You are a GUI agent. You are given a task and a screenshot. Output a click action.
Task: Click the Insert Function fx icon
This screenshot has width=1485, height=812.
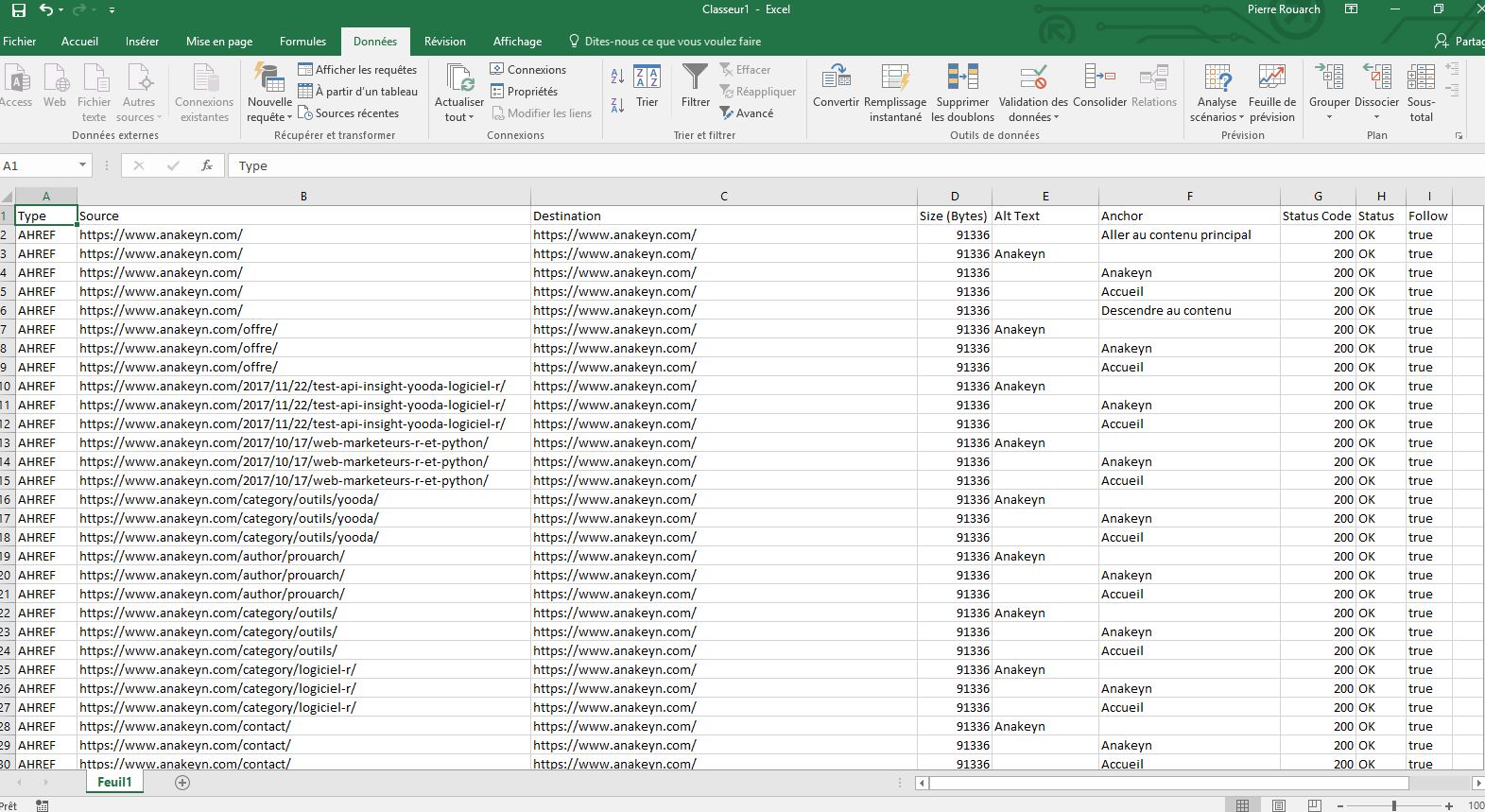206,165
